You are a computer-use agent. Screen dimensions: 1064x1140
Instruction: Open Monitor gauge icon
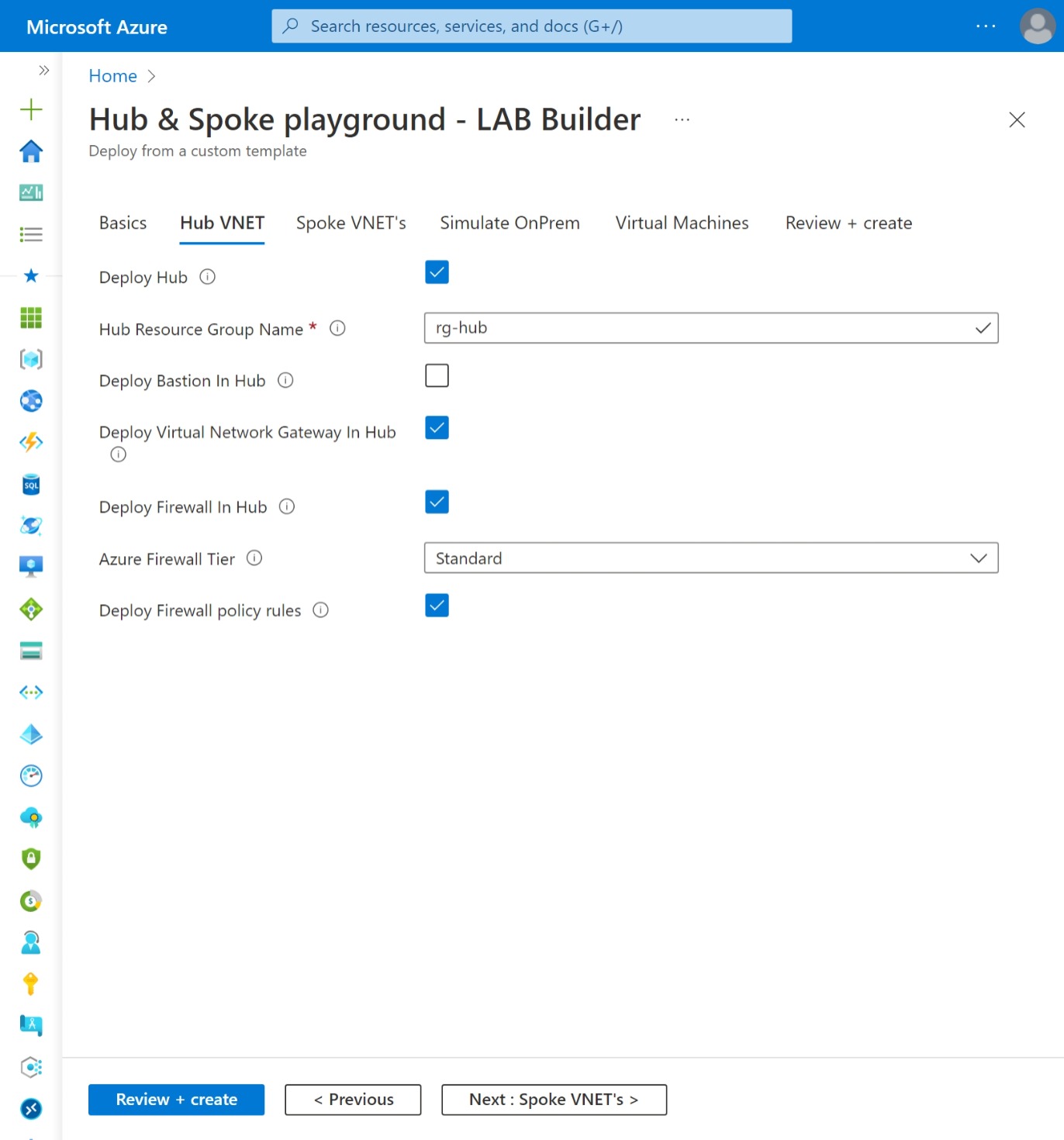(31, 776)
